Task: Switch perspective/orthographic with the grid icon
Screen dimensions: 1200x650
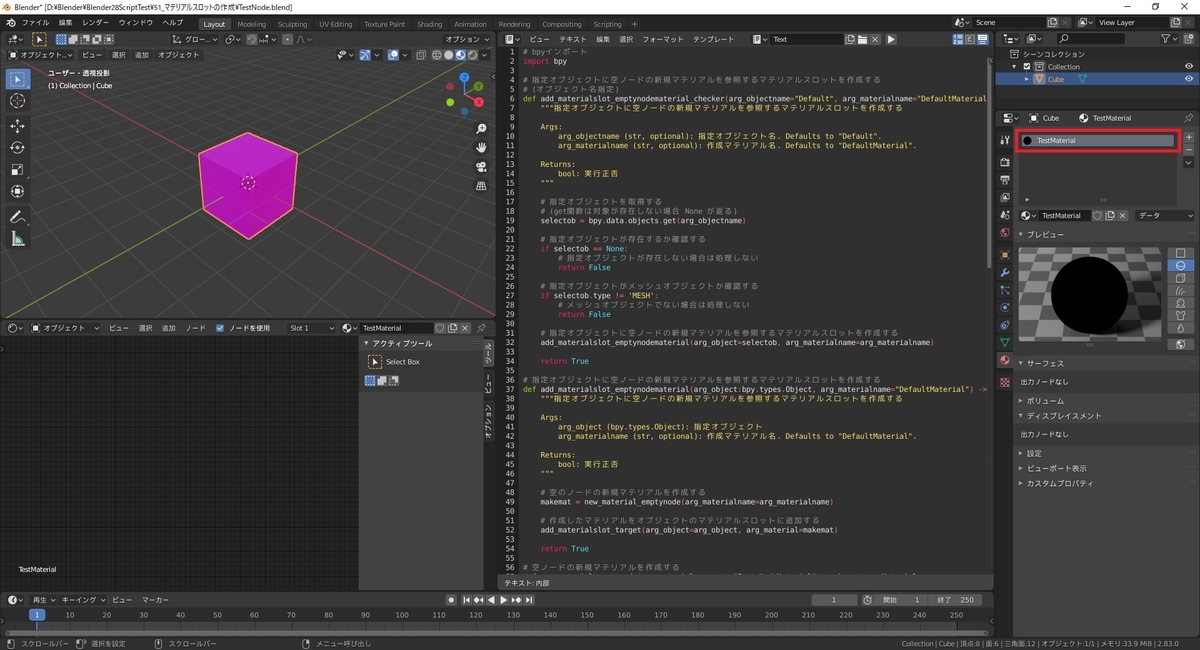Action: [x=481, y=186]
